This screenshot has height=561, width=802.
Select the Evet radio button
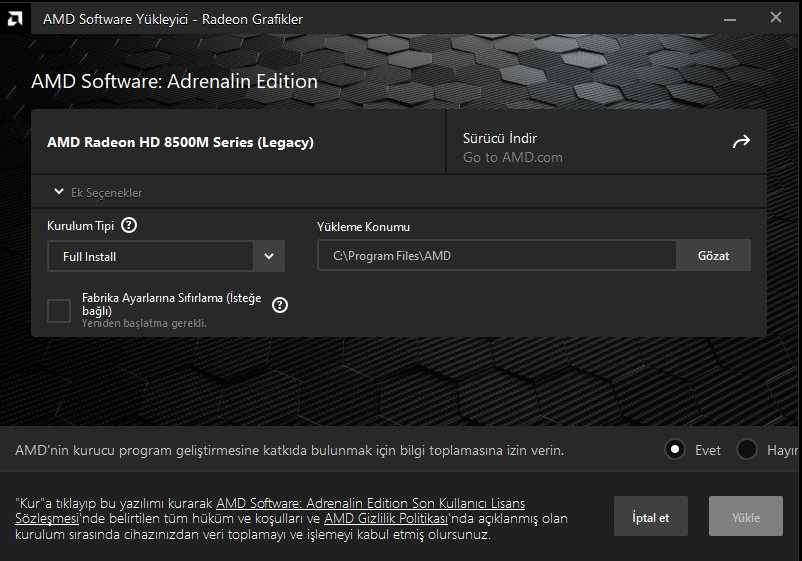click(x=675, y=450)
